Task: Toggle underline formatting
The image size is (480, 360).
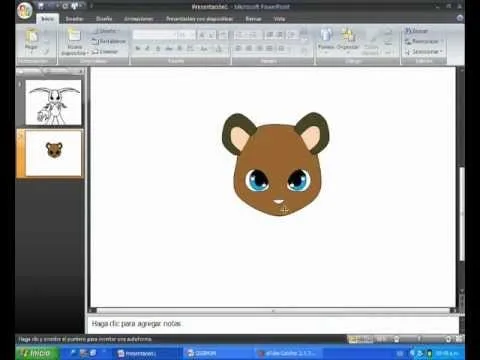Action: [158, 49]
